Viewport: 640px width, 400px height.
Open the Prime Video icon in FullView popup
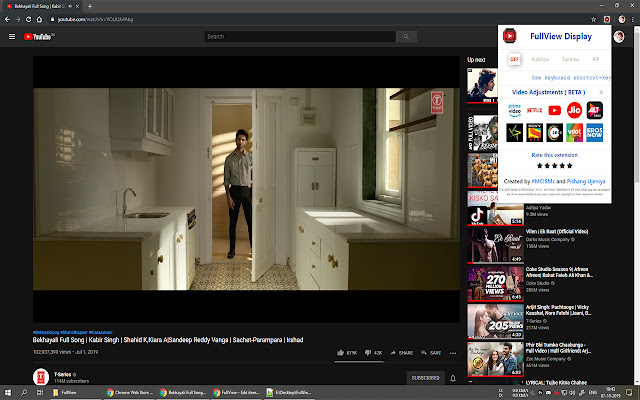(514, 110)
